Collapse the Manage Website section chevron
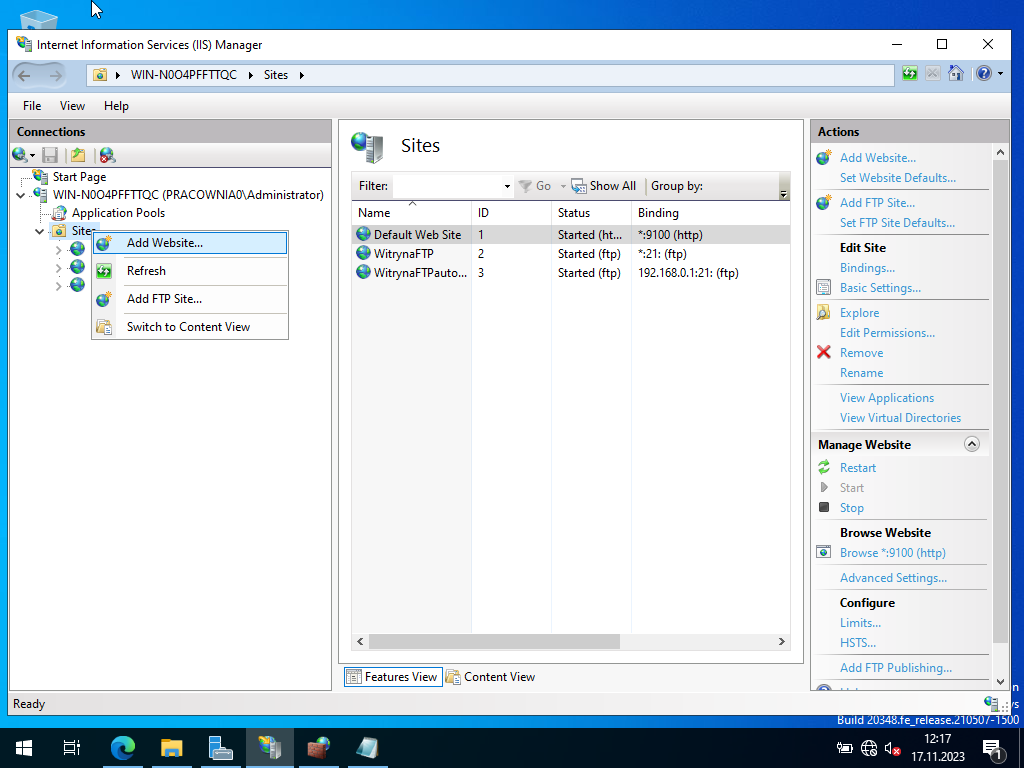Screen dimensions: 1024x768 972,445
